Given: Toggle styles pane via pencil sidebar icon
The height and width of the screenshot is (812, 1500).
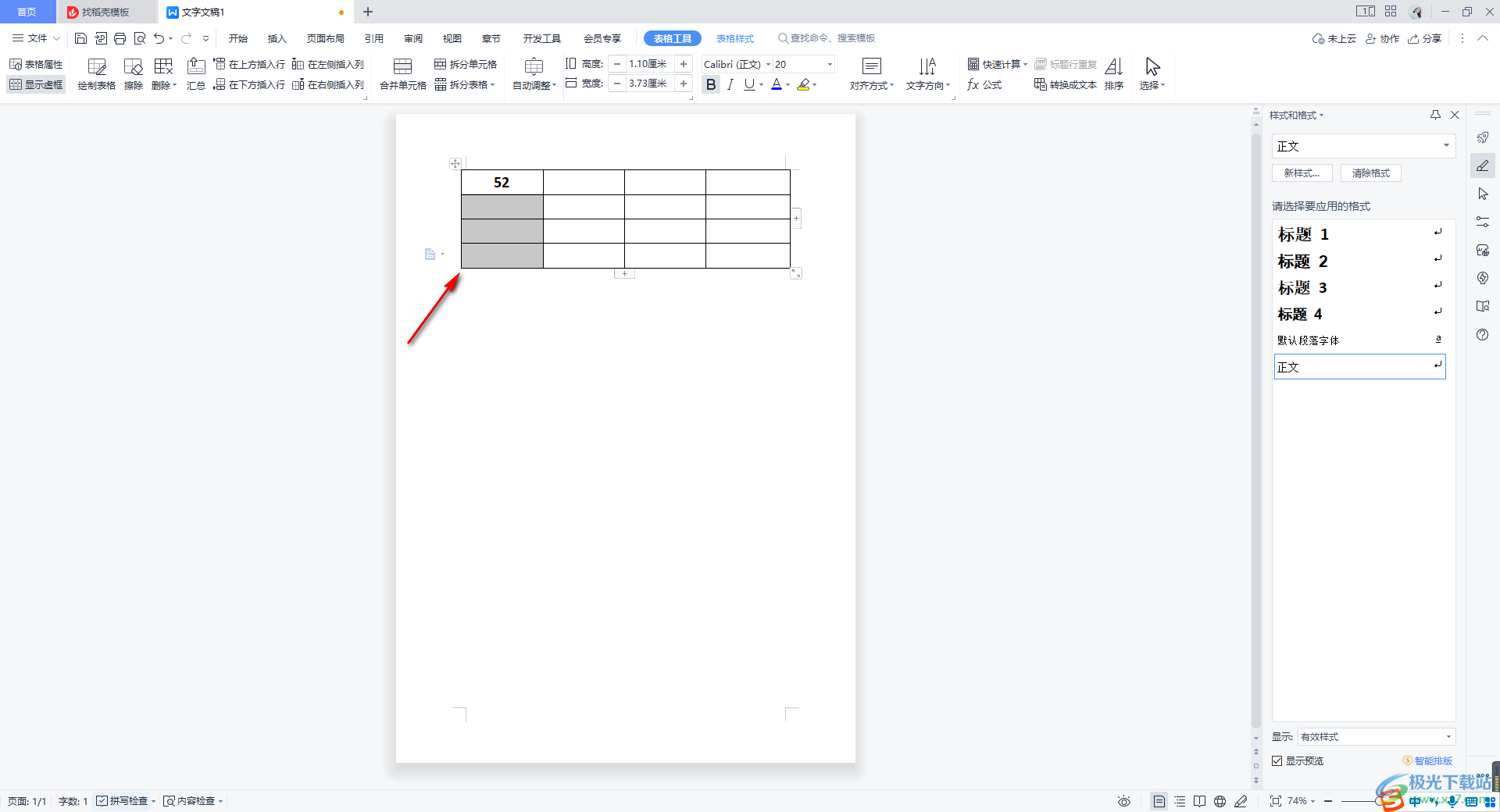Looking at the screenshot, I should (1483, 166).
